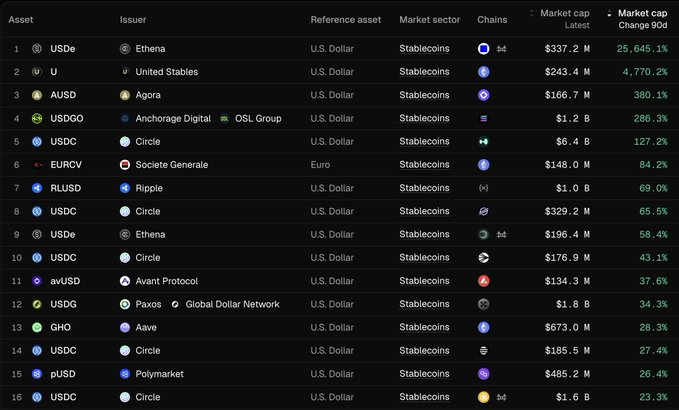Click the chain icon in the USDGO row

click(x=484, y=118)
